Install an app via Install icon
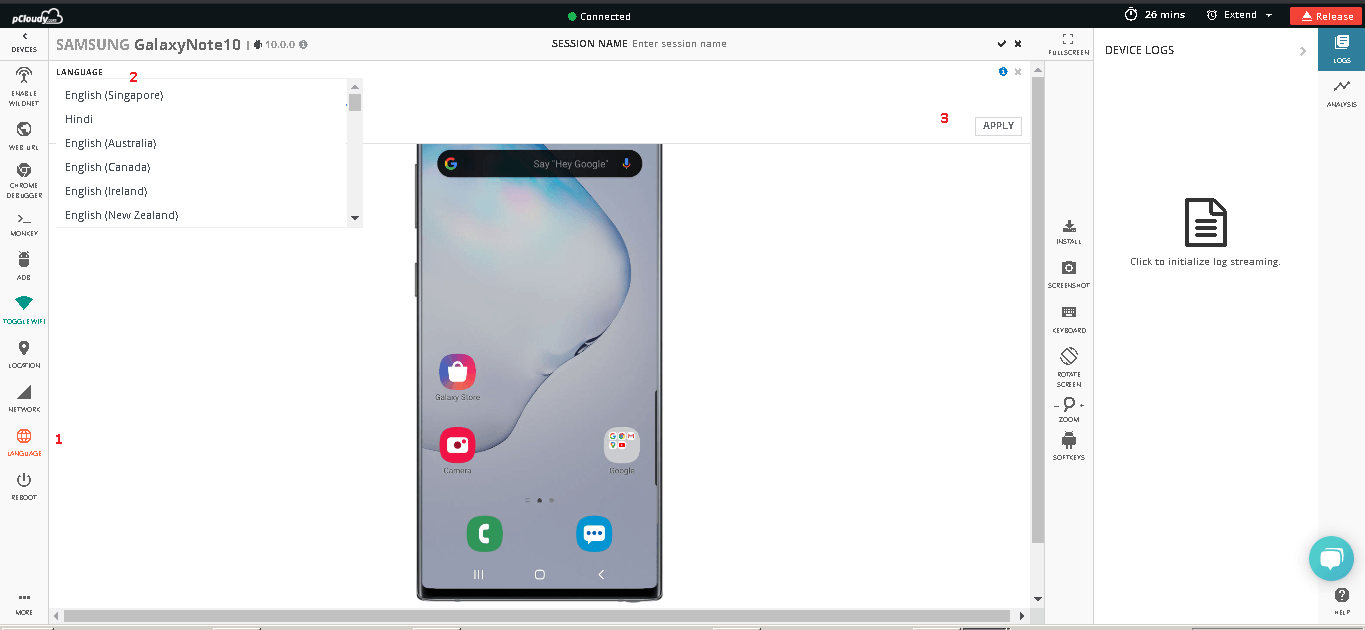Viewport: 1365px width, 630px height. 1069,232
